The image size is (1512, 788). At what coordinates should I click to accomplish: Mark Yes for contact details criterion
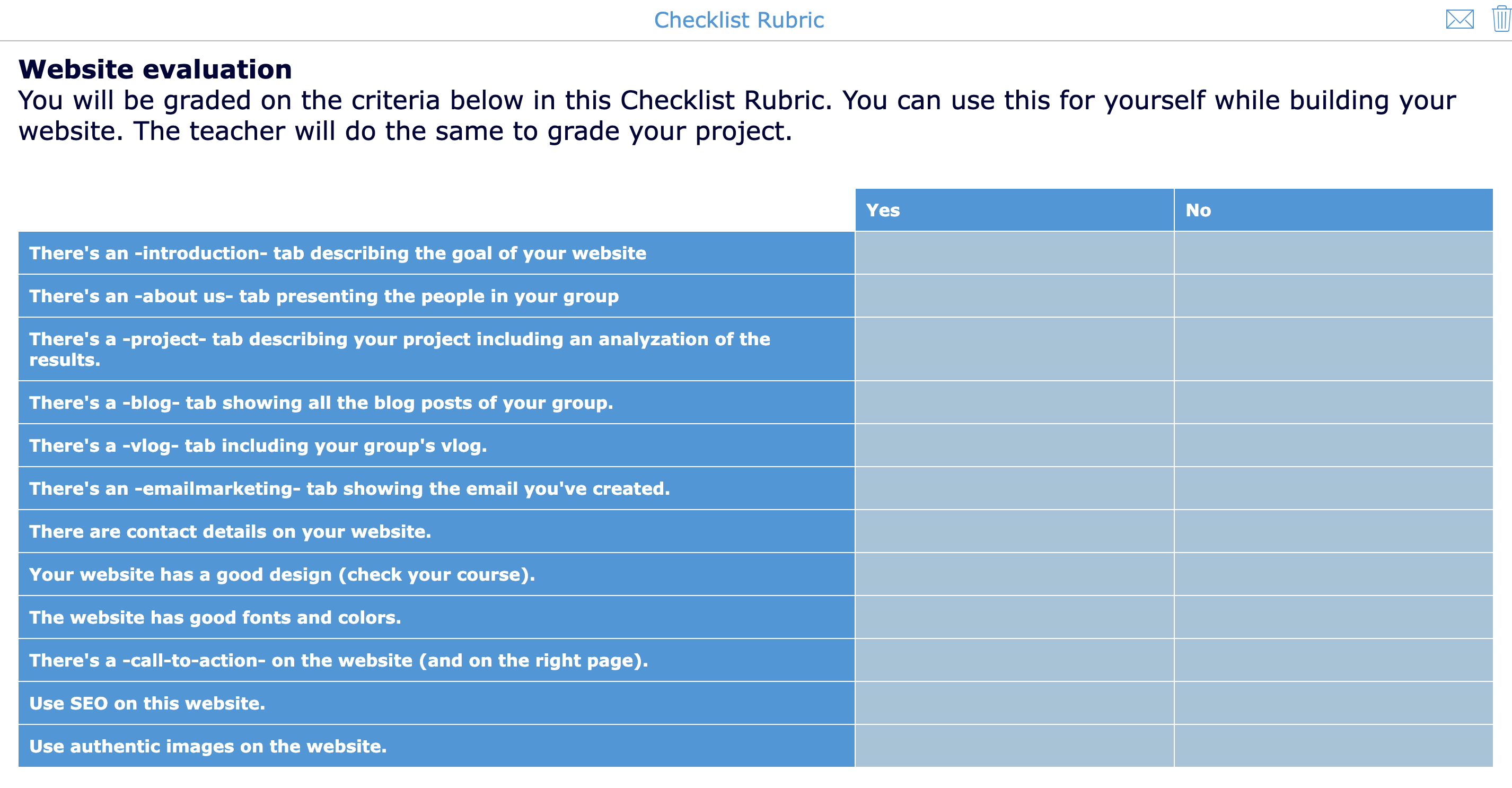pos(1013,531)
